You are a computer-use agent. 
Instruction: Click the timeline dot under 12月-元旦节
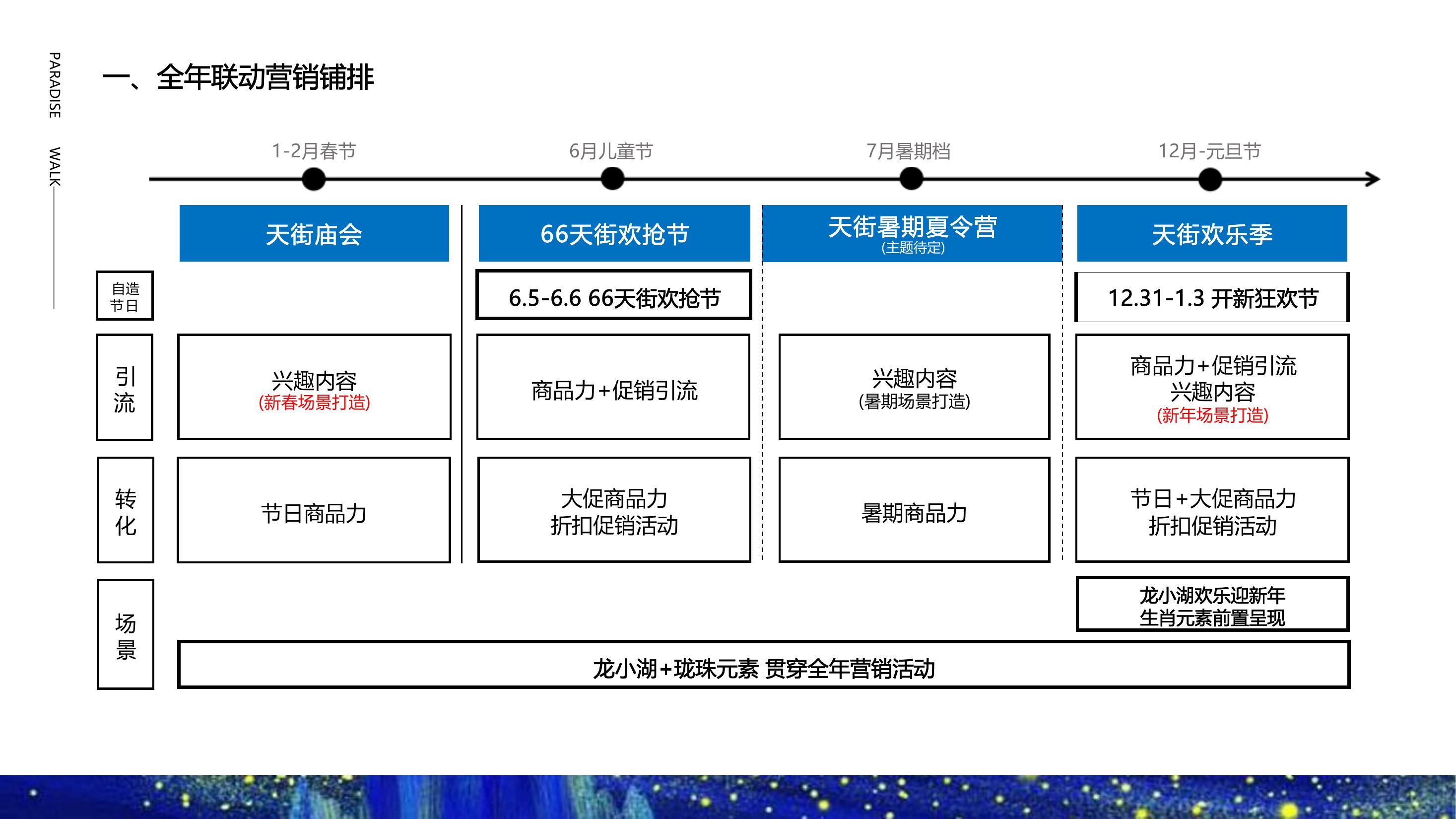point(1210,179)
